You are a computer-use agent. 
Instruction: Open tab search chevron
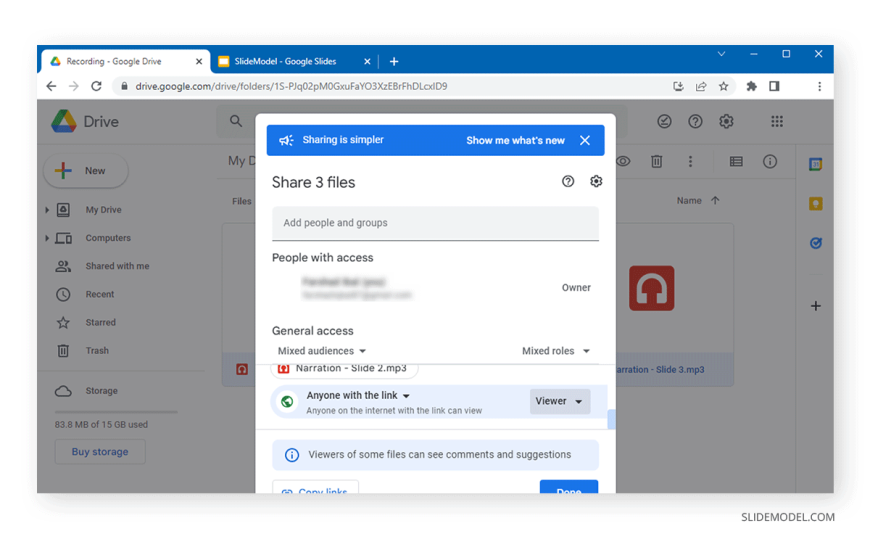(x=721, y=54)
